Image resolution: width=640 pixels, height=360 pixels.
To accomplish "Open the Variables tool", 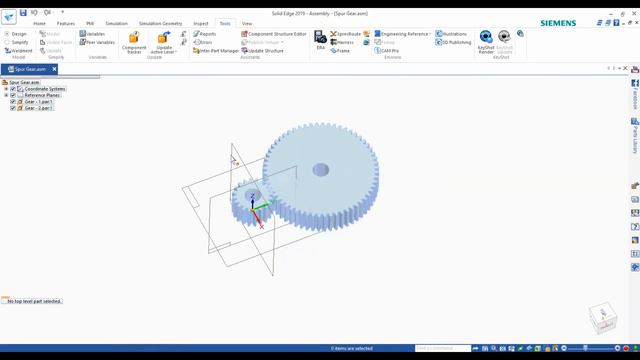I will [x=92, y=34].
